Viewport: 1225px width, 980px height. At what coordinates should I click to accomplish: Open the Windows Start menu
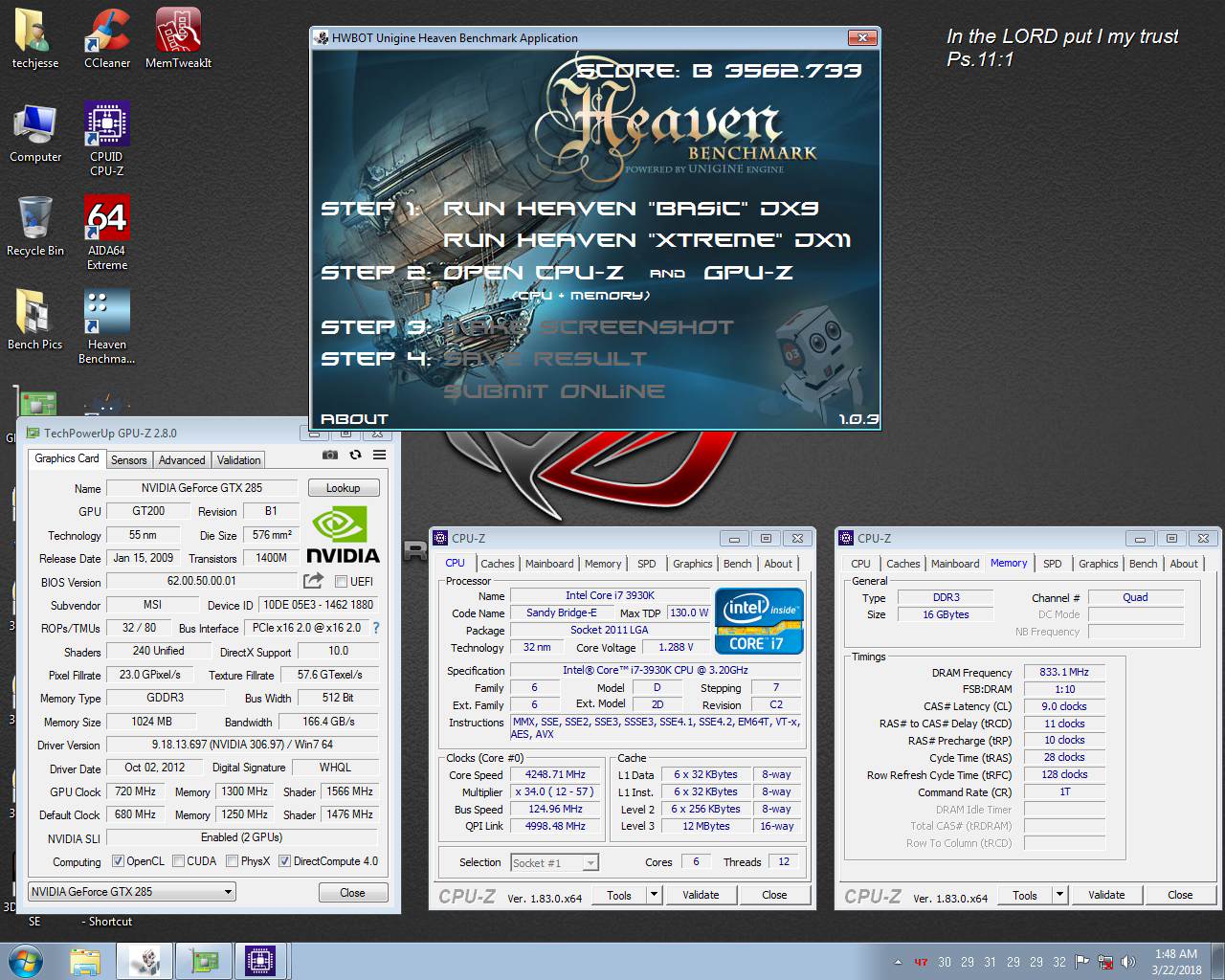26,961
